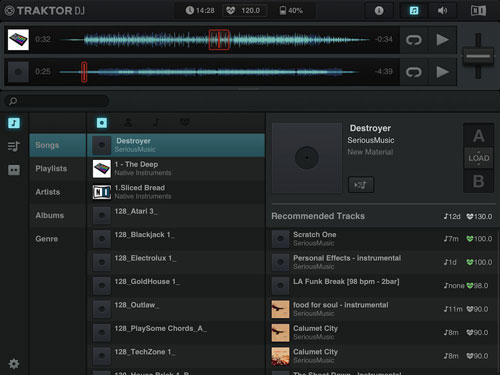The width and height of the screenshot is (500, 375).
Task: Select the track 1 - The Deep
Action: pos(176,169)
